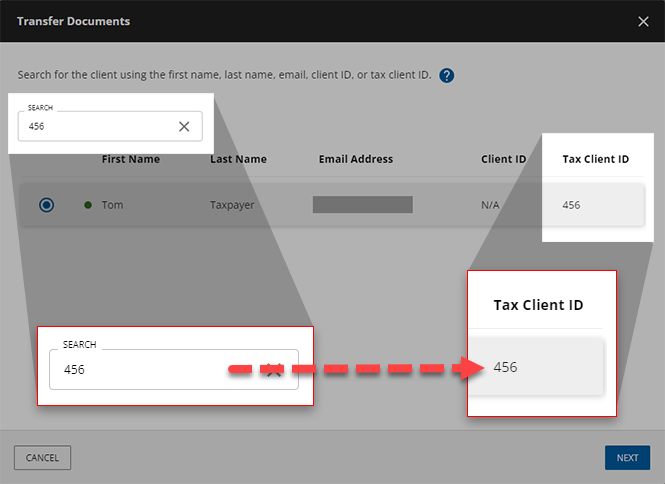Clear the top search field using its X icon
This screenshot has height=484, width=665.
(x=184, y=126)
